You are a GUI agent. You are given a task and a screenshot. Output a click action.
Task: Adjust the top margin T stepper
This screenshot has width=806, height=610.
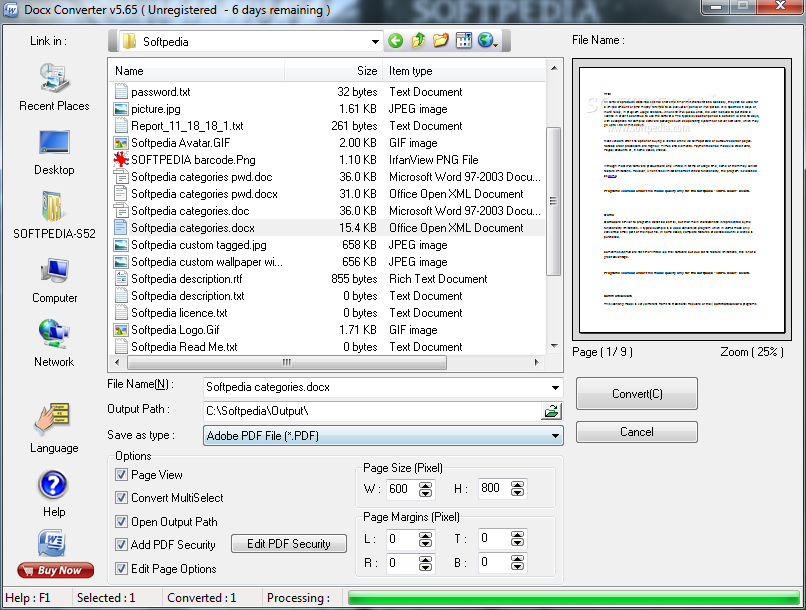(517, 539)
